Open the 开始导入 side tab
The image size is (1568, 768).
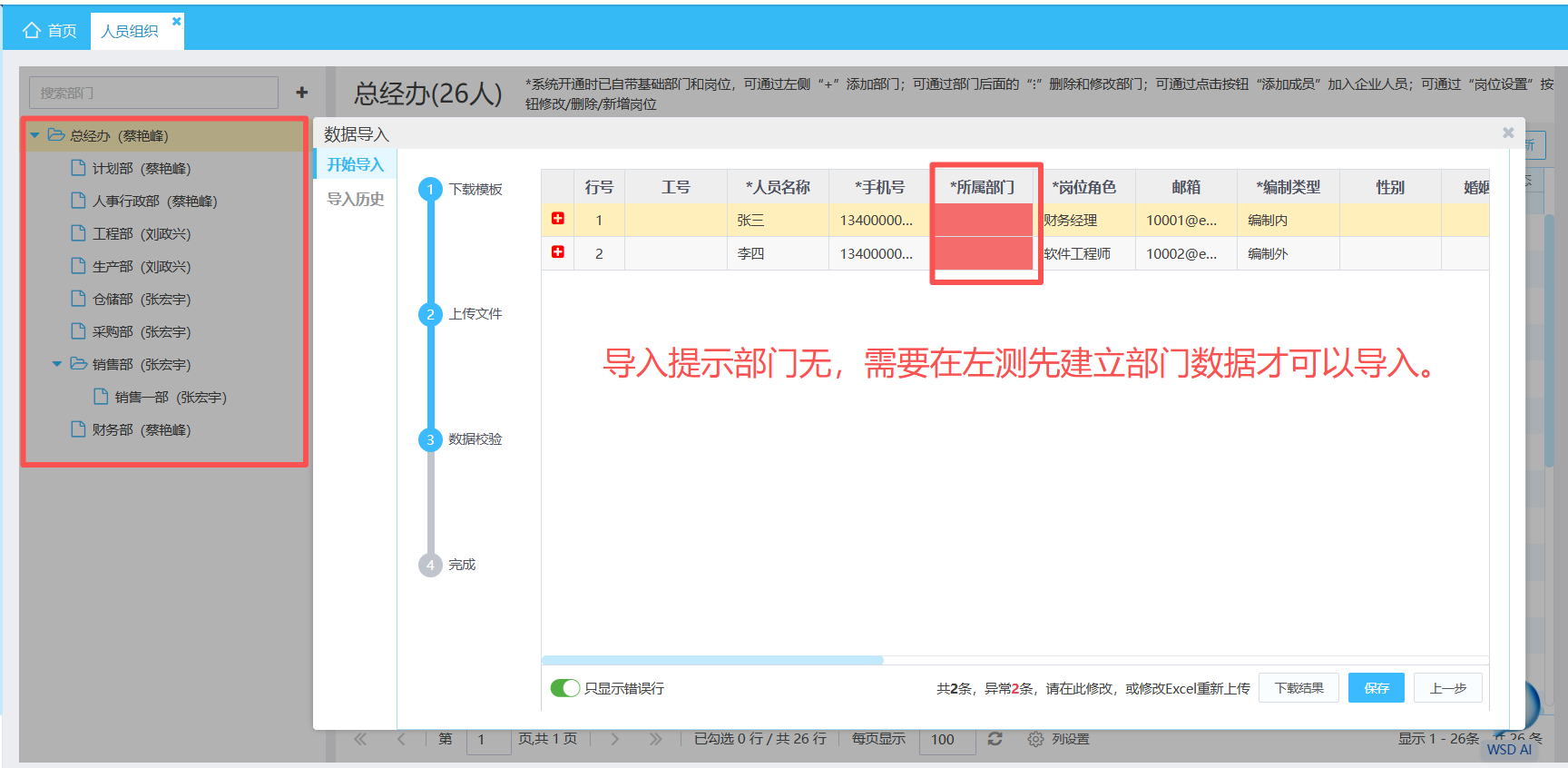tap(356, 164)
